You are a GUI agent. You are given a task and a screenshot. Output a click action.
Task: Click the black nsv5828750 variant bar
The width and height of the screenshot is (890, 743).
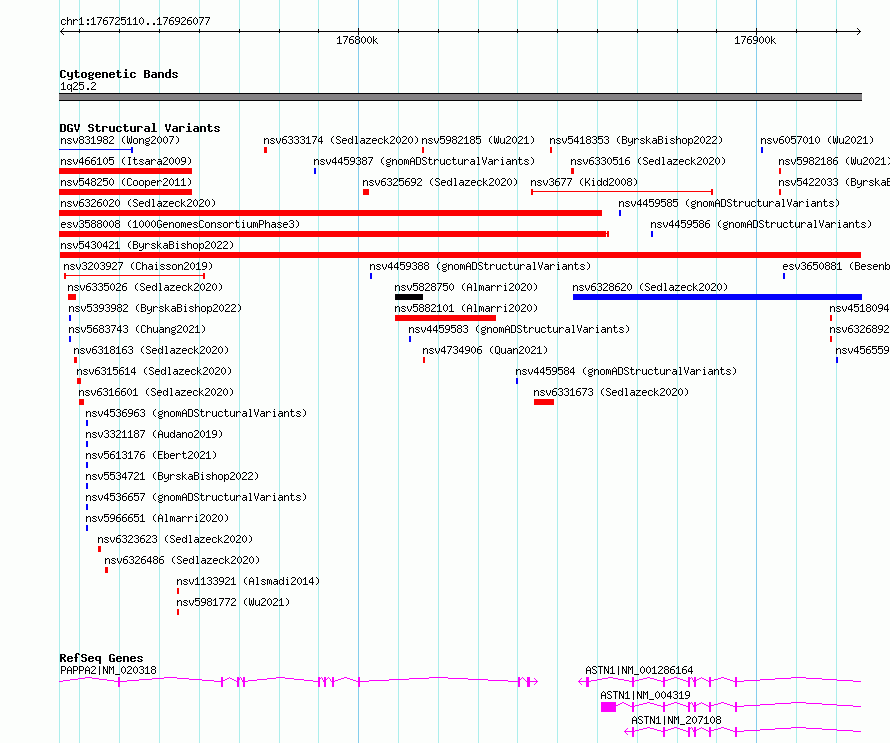click(409, 297)
